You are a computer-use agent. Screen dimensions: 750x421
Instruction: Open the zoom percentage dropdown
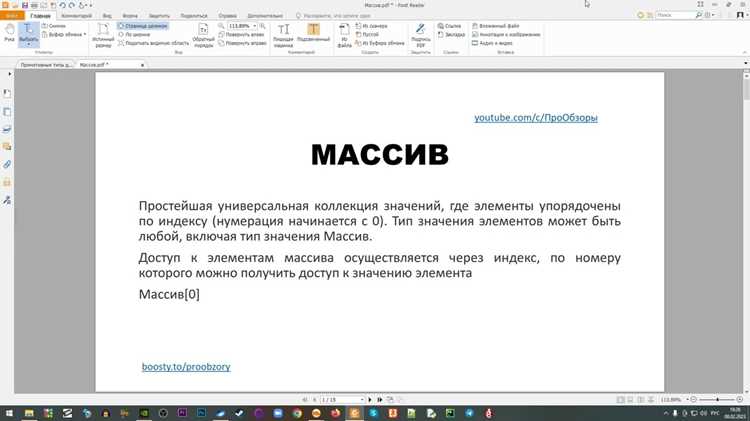pyautogui.click(x=254, y=26)
